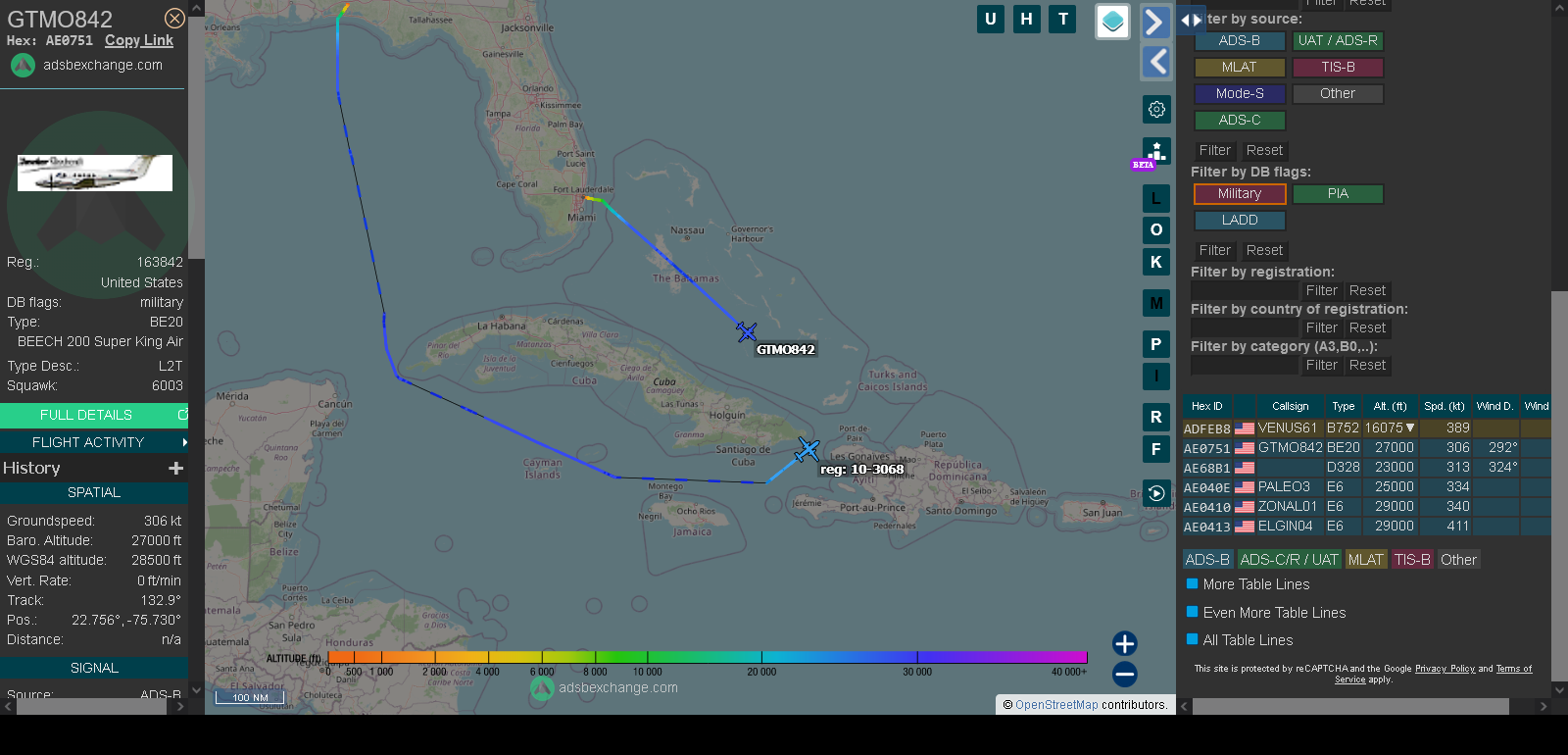The image size is (1568, 755).
Task: Toggle PIA DB flag filter
Action: coord(1338,194)
